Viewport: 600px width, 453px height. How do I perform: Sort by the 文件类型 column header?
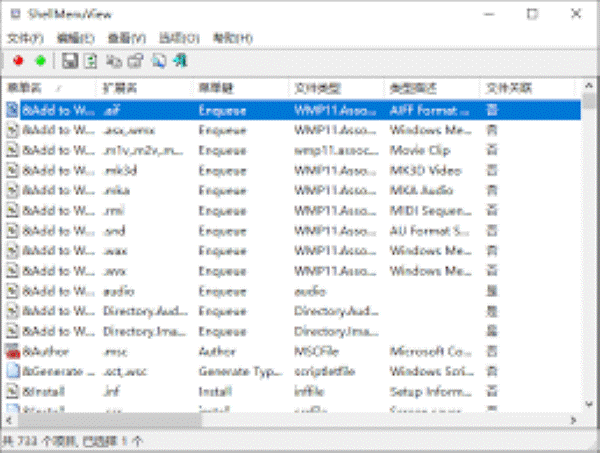click(336, 88)
